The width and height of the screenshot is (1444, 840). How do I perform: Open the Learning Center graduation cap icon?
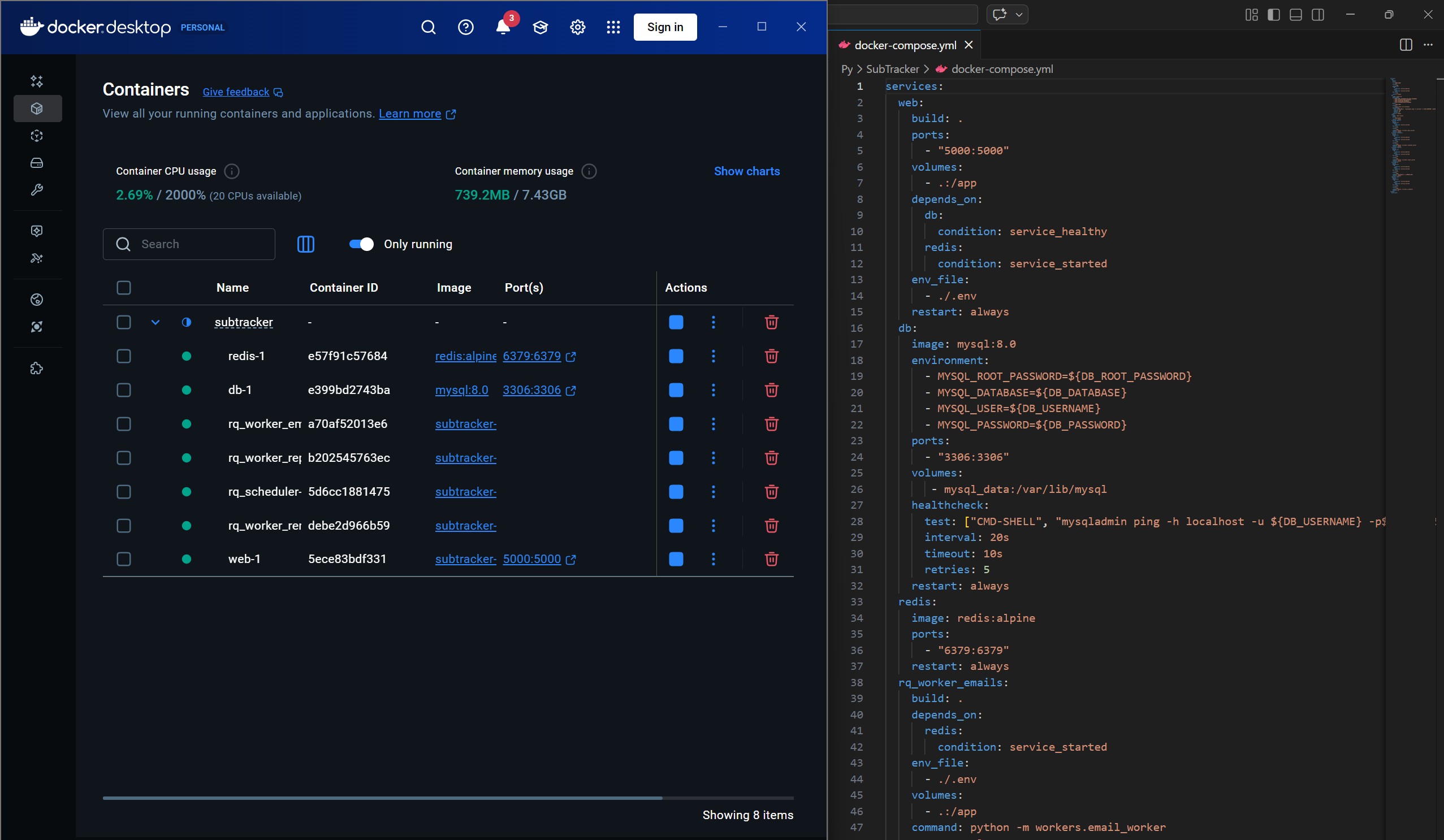(541, 27)
